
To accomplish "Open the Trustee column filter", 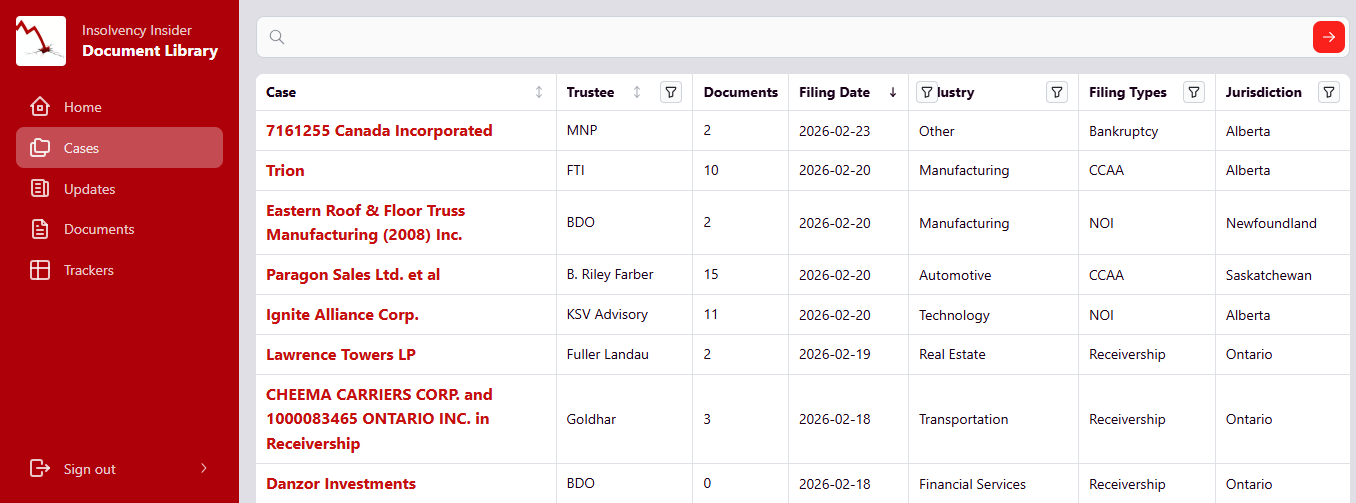I will pyautogui.click(x=671, y=92).
